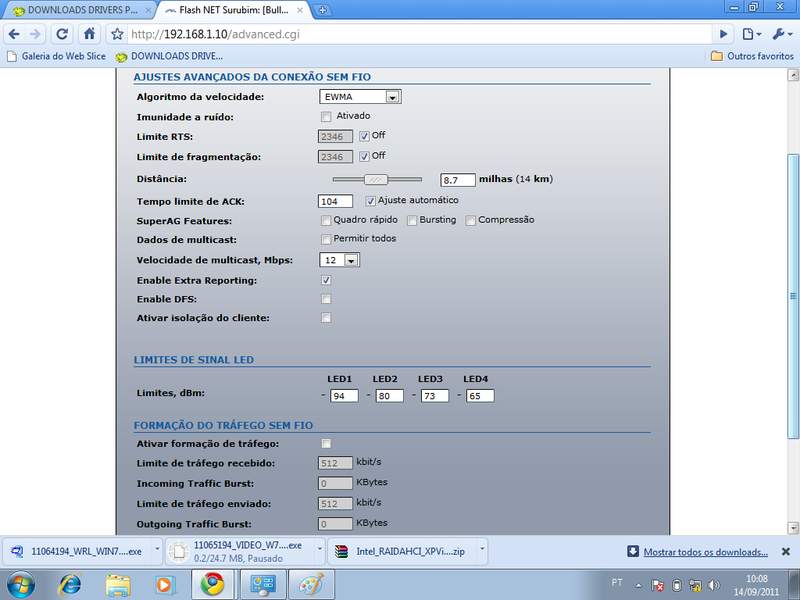Open Windows Explorer folder in taskbar
Screen dimensions: 800x600
point(118,585)
